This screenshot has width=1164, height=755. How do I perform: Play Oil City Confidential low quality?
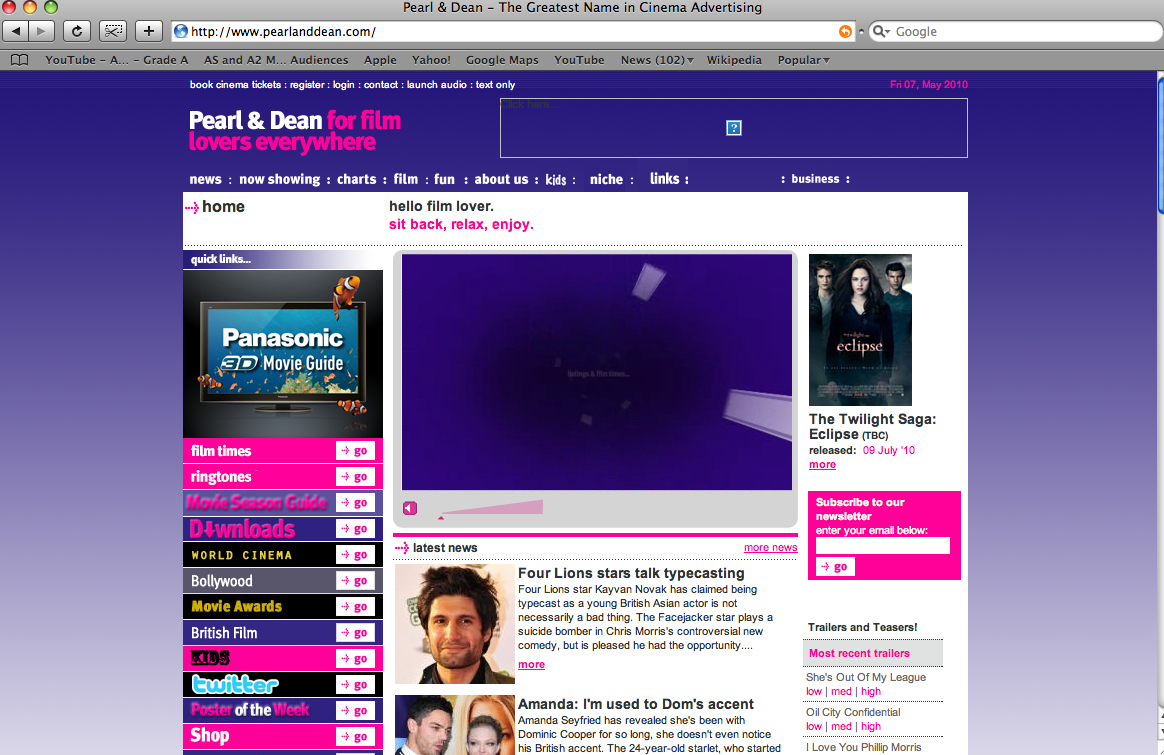[x=814, y=726]
